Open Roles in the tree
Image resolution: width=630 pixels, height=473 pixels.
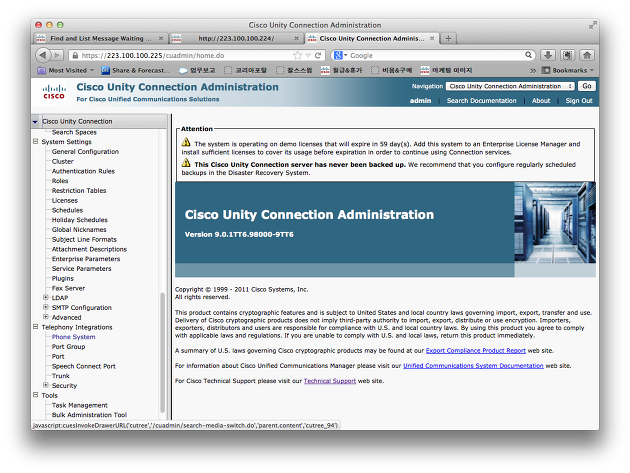[60, 181]
